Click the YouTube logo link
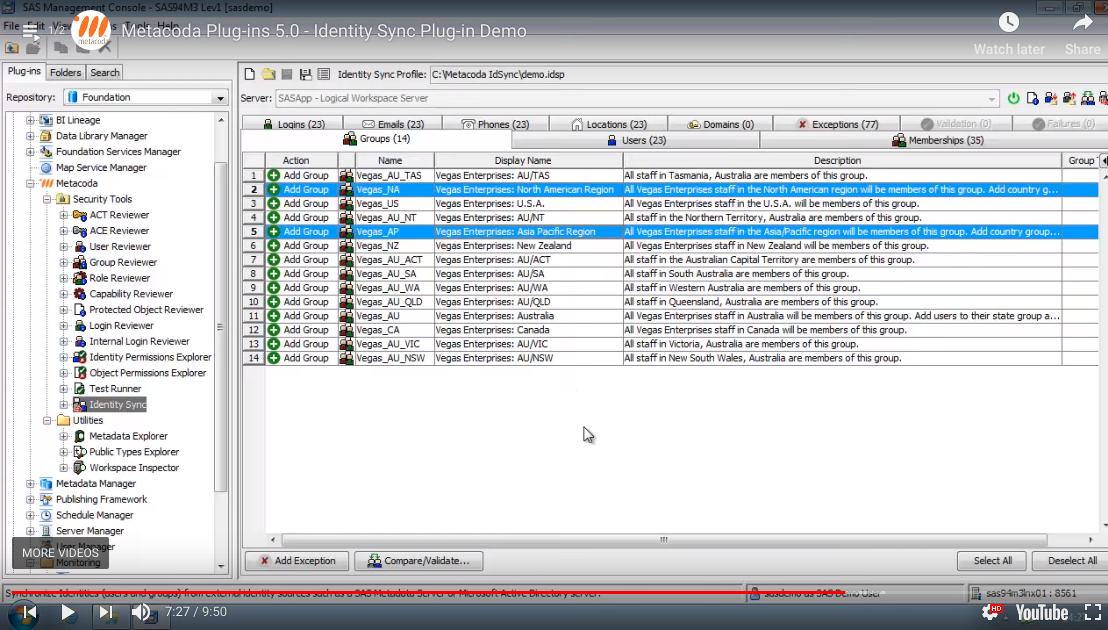 pyautogui.click(x=1042, y=612)
